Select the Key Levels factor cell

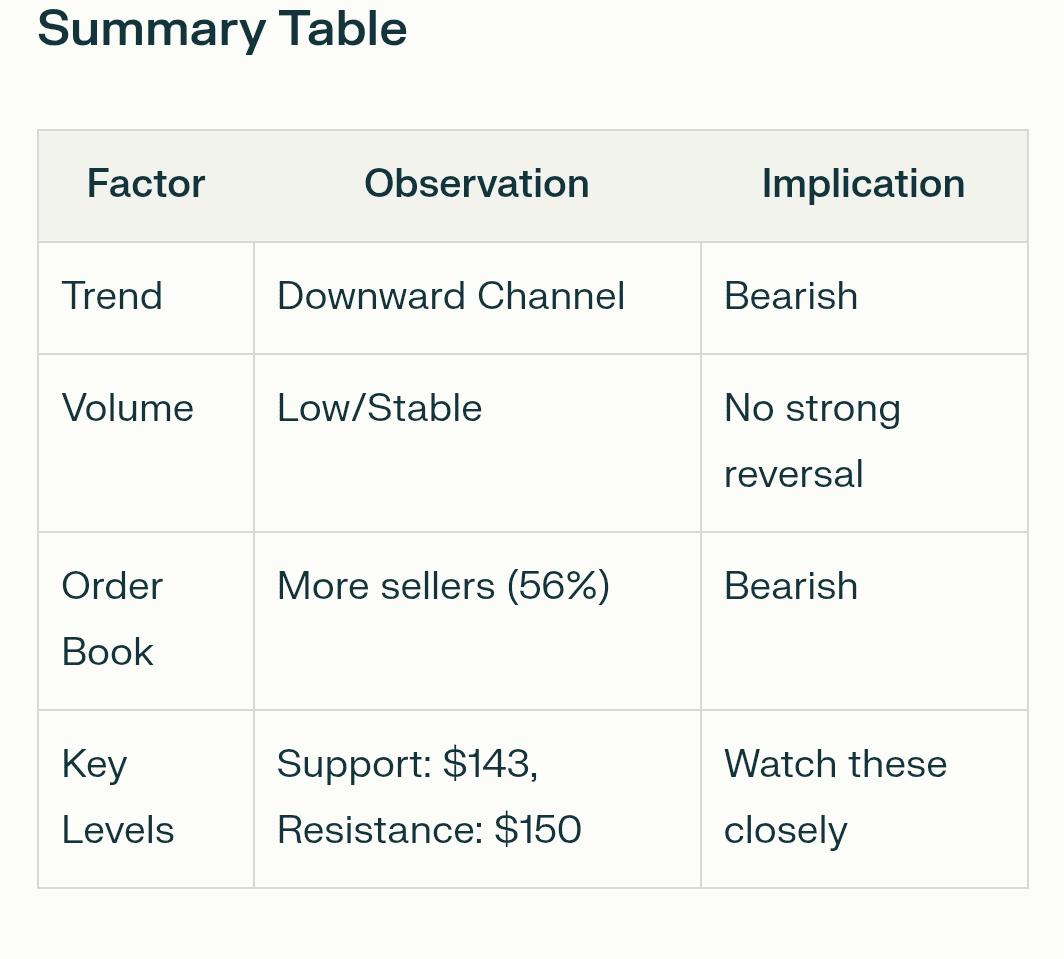[117, 797]
